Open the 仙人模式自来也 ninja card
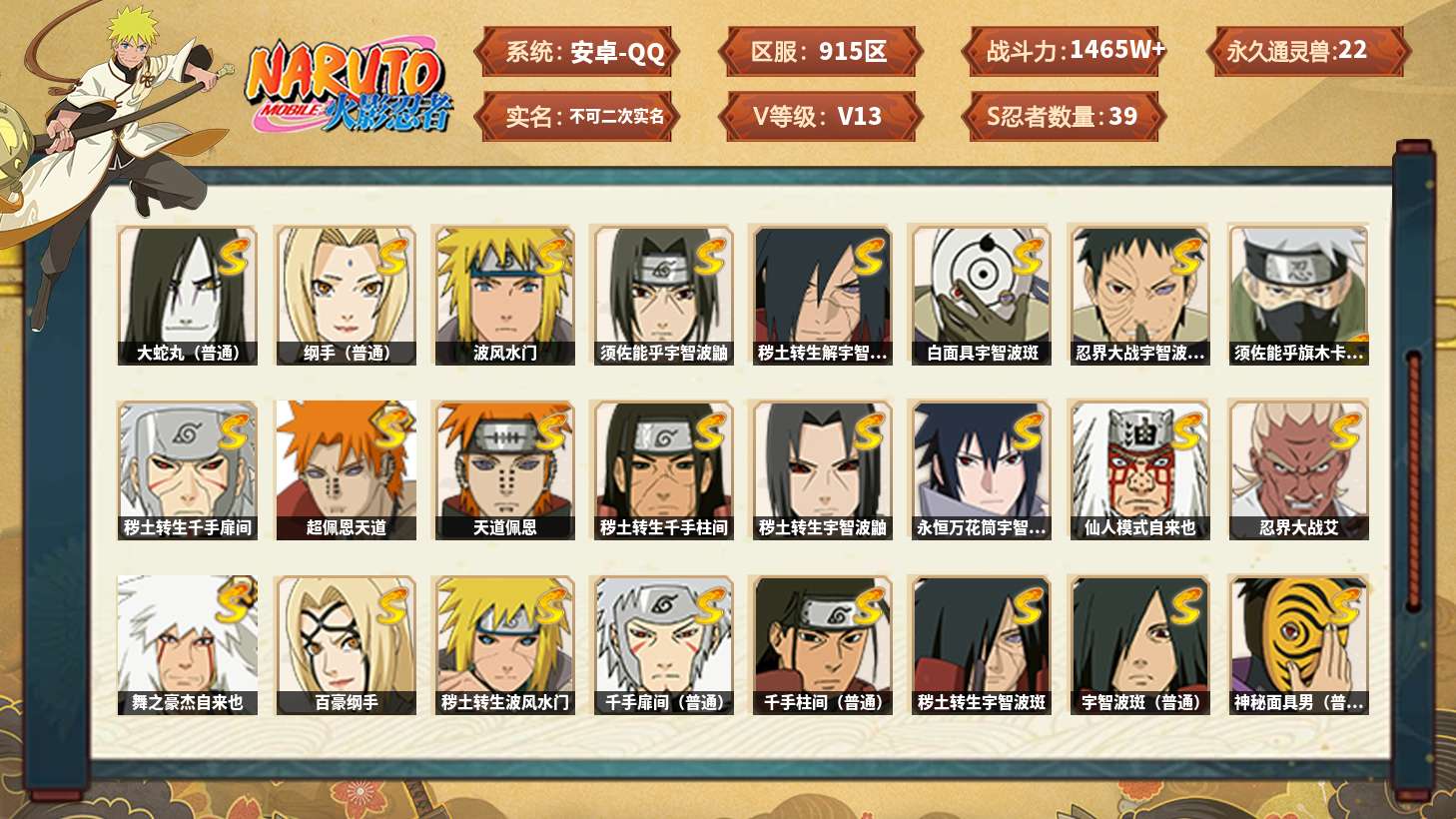The image size is (1456, 819). click(x=1139, y=470)
